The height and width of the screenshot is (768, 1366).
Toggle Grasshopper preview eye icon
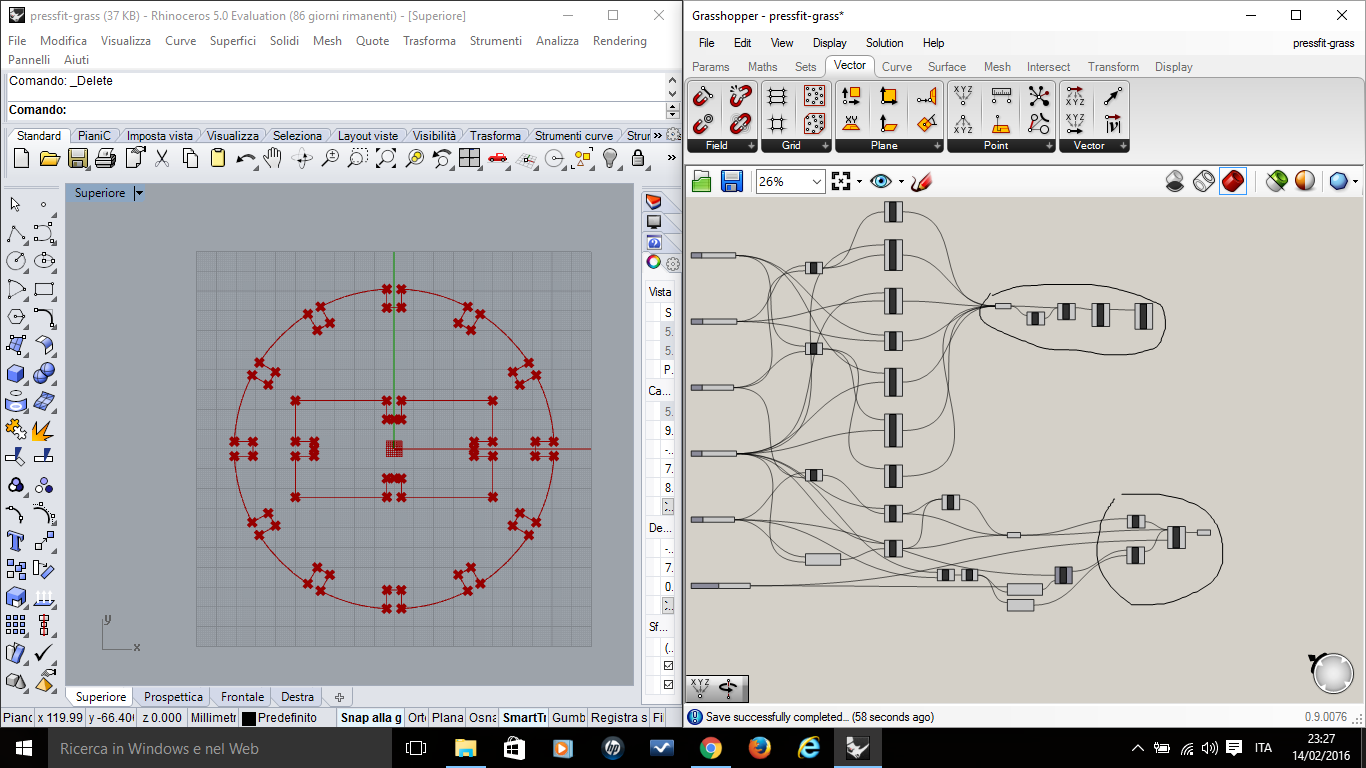point(880,181)
